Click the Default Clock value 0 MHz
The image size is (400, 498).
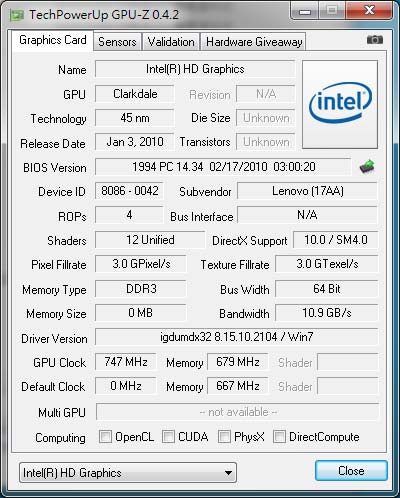[126, 386]
